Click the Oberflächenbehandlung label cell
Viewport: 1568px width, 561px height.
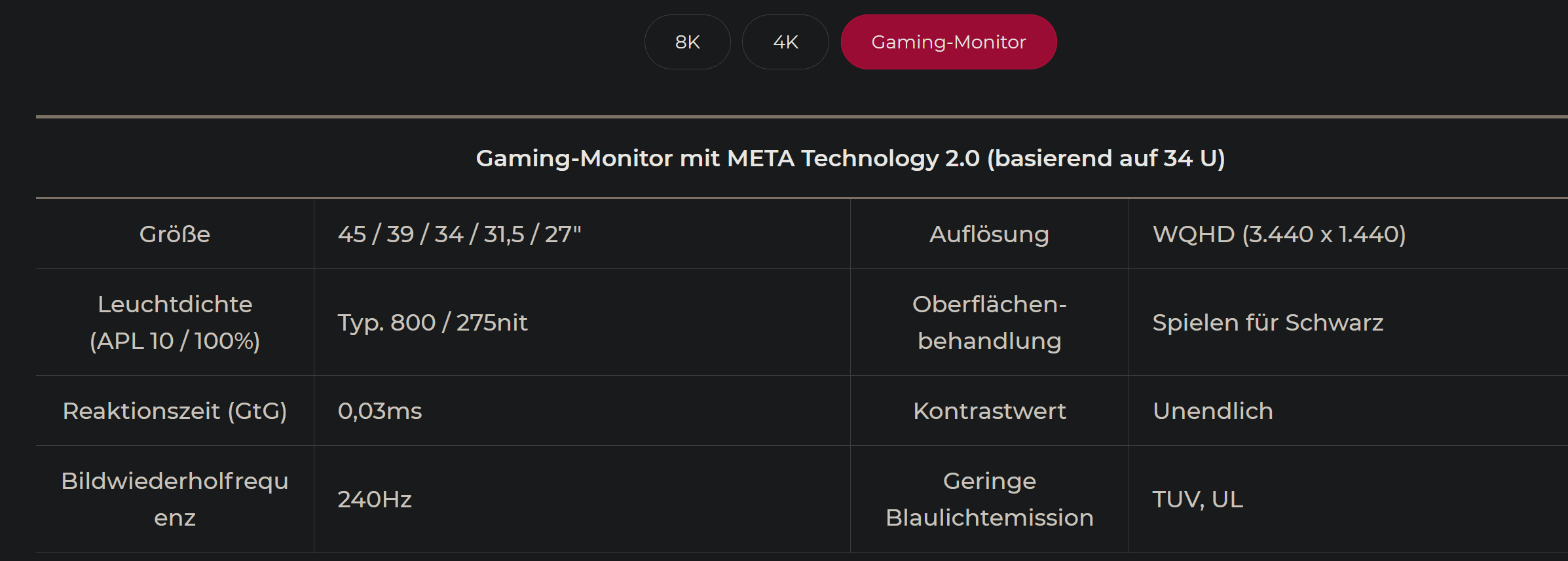coord(988,322)
